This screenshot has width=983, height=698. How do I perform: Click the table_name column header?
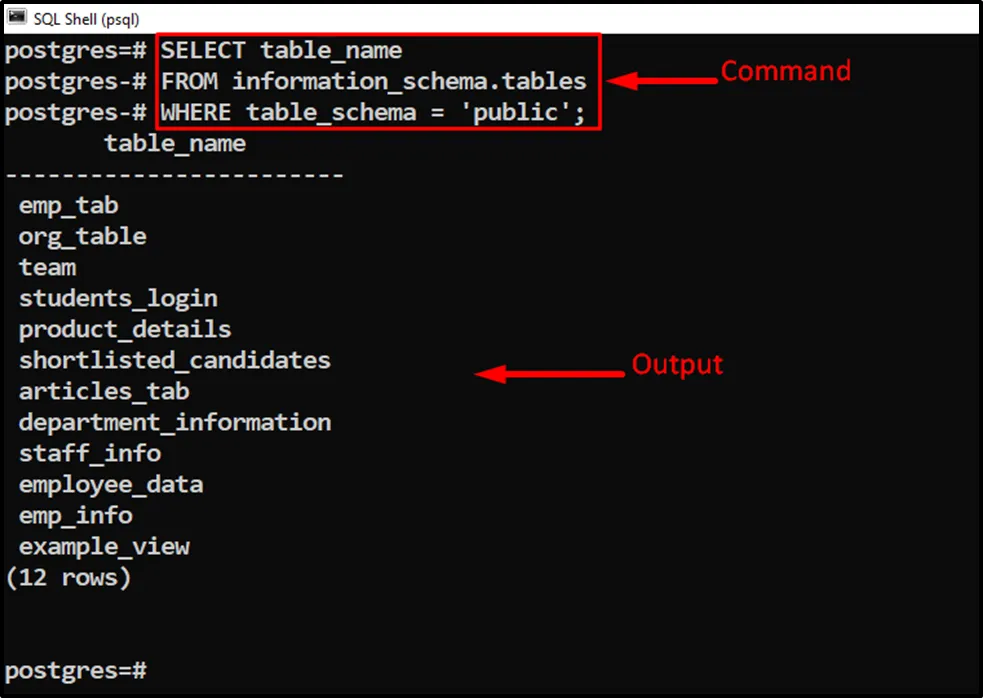[175, 144]
